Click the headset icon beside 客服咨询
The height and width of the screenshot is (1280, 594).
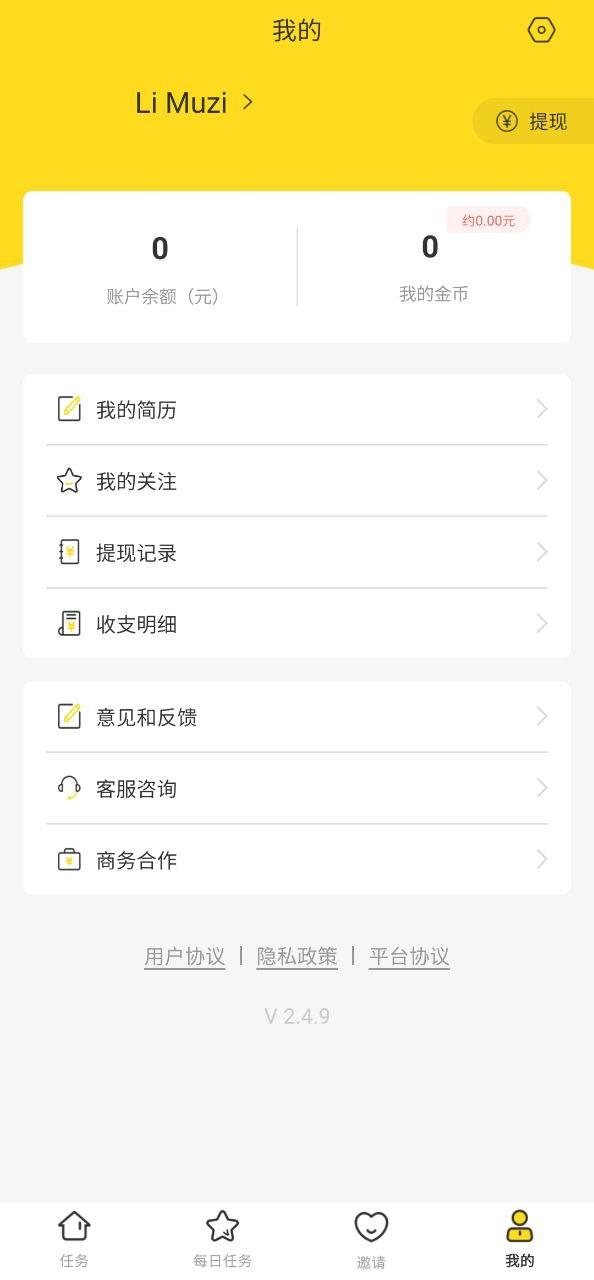(x=69, y=788)
